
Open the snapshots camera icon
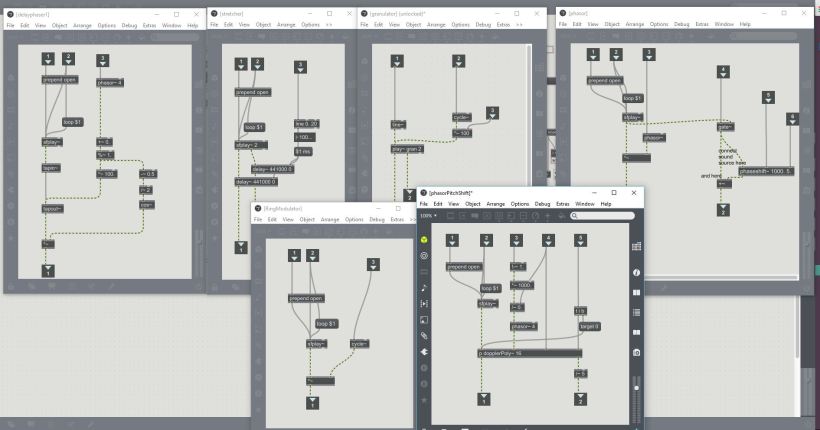point(636,352)
